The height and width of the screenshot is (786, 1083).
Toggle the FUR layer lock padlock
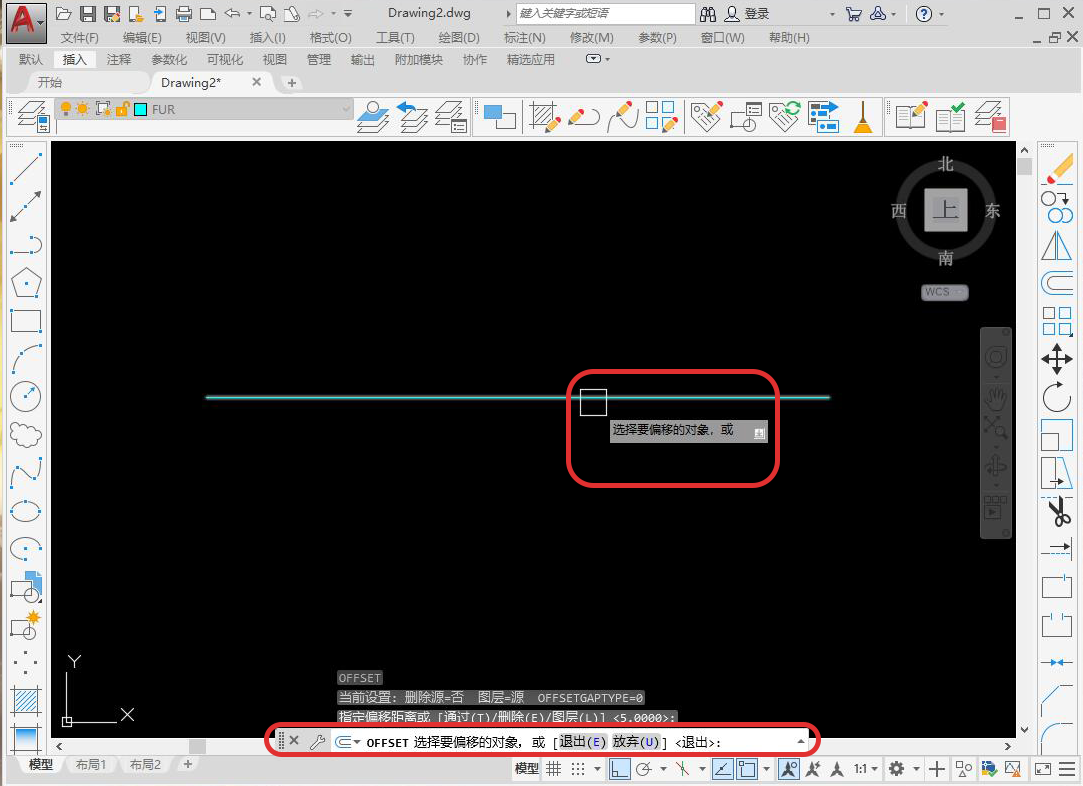[122, 108]
